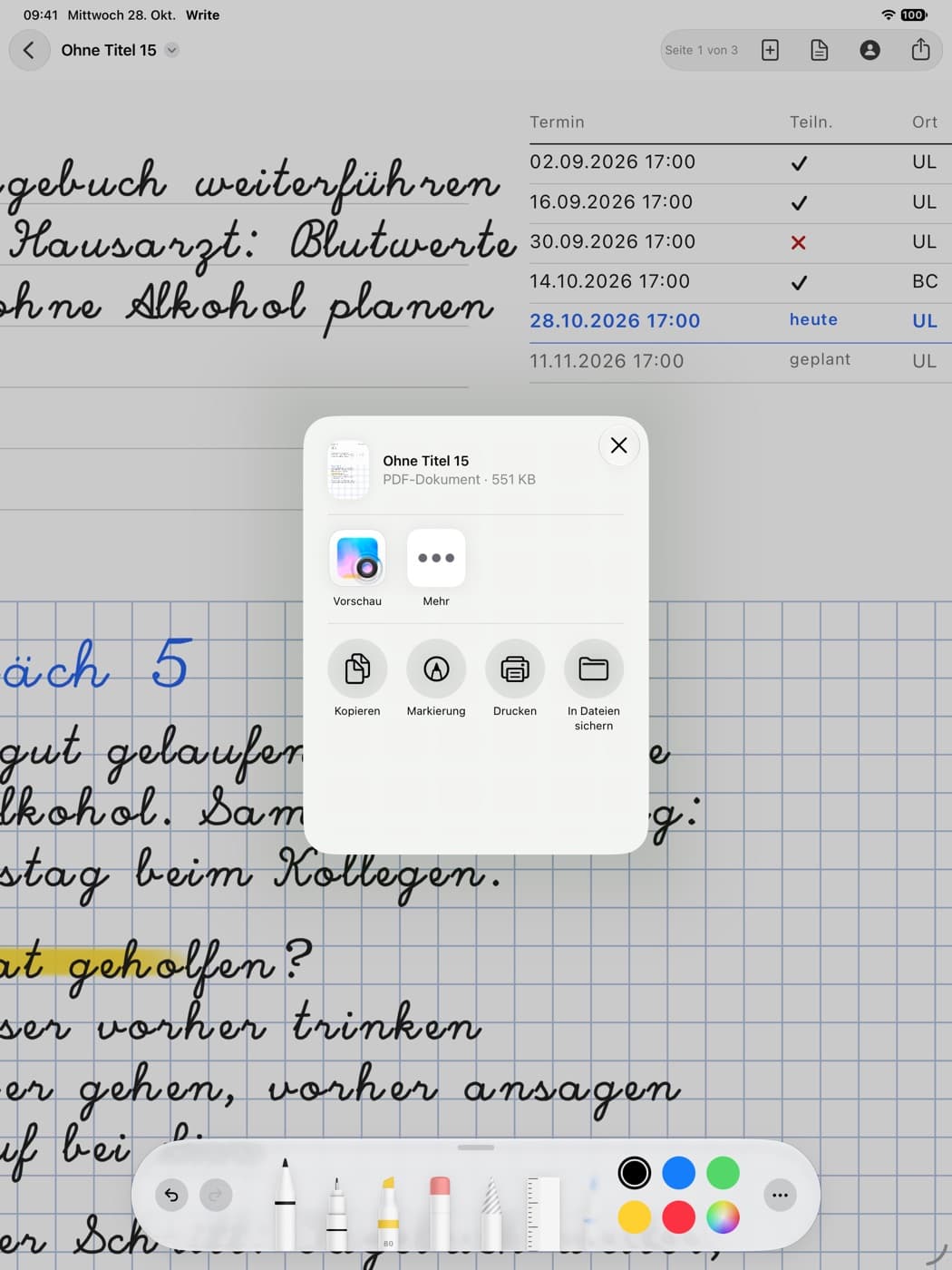952x1270 pixels.
Task: Redo the last undone stroke
Action: [x=215, y=1195]
